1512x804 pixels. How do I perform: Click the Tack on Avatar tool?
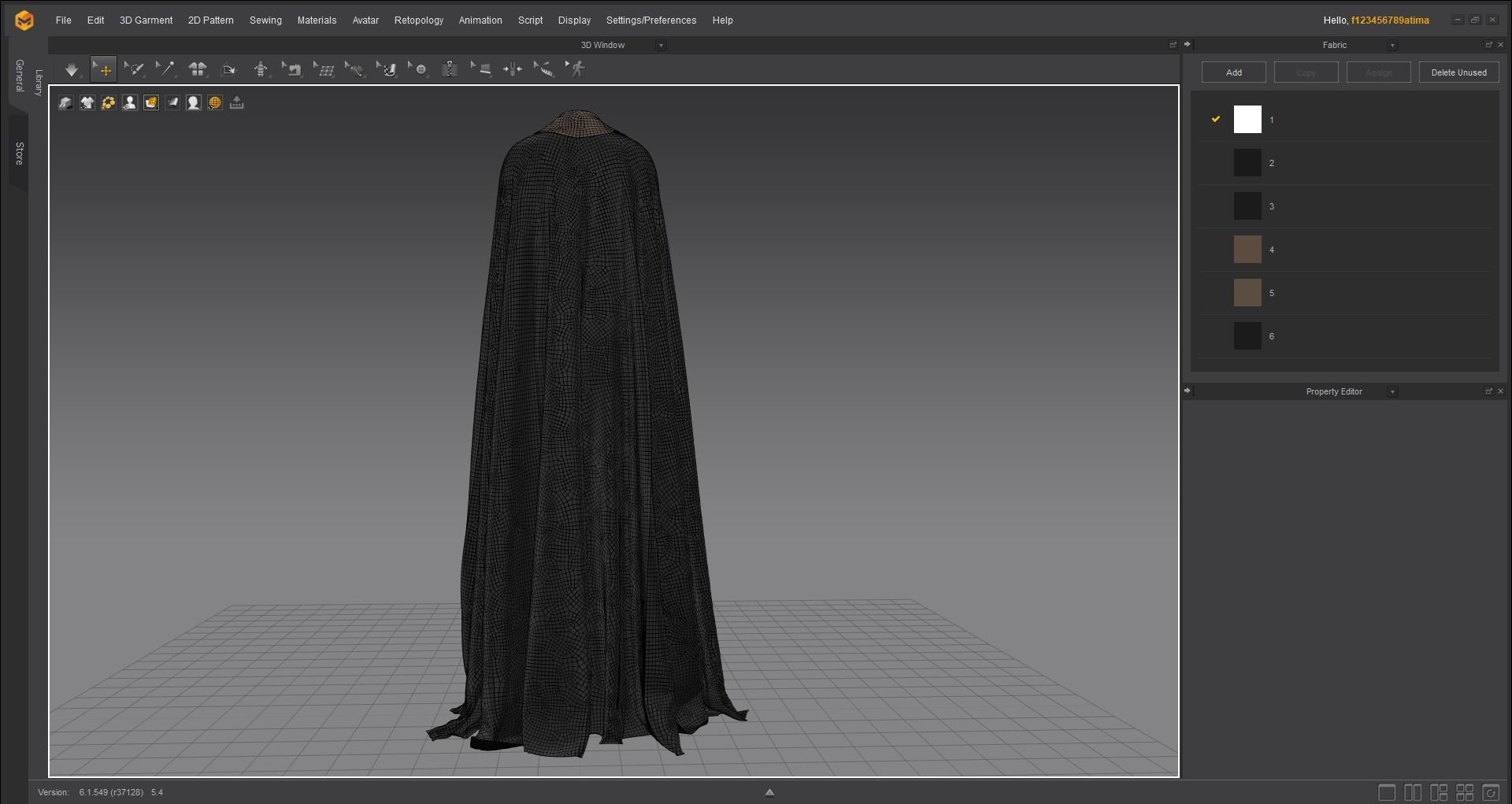point(513,70)
